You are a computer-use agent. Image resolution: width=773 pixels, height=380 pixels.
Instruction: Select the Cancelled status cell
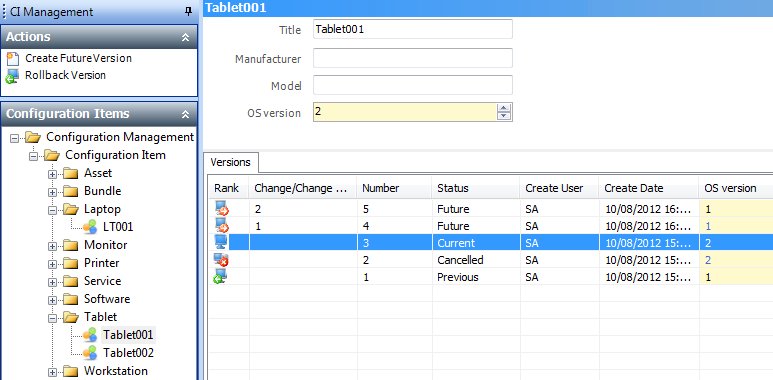pyautogui.click(x=476, y=260)
